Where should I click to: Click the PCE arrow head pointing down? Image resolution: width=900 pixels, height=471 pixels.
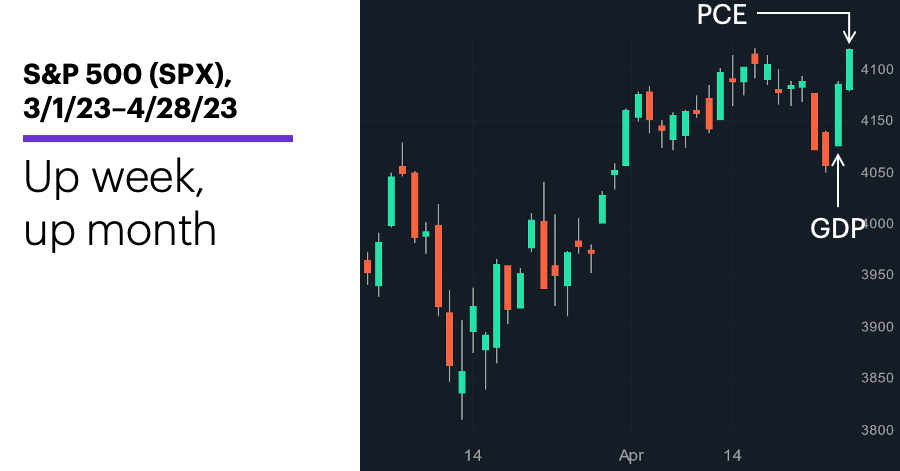click(849, 37)
